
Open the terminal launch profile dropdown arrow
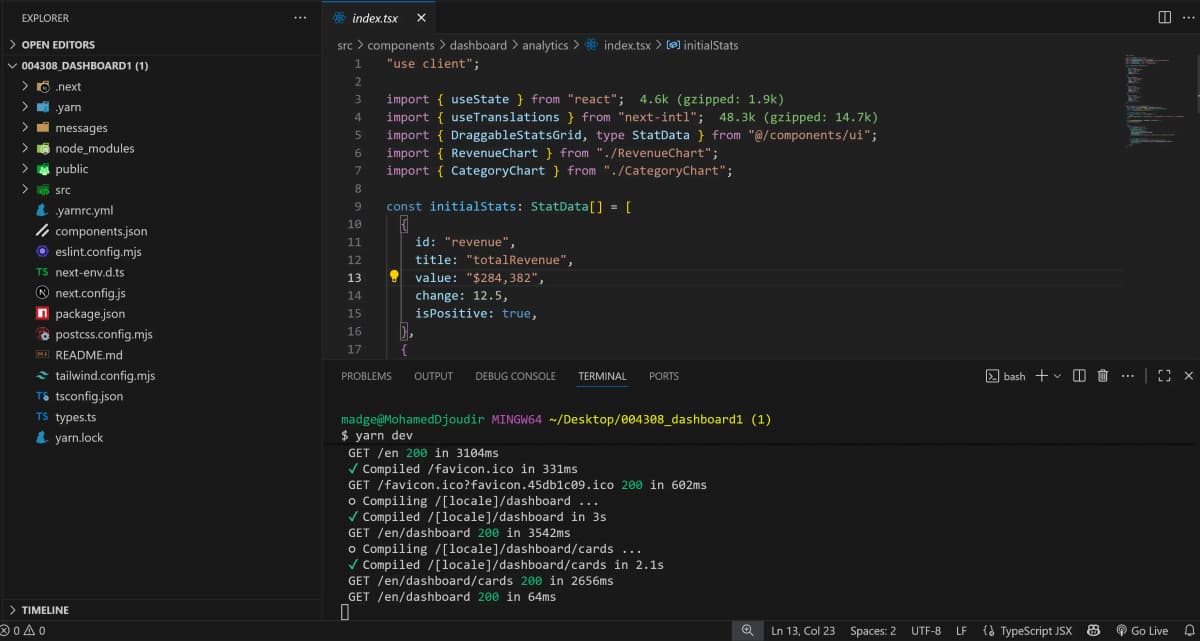pyautogui.click(x=1057, y=376)
